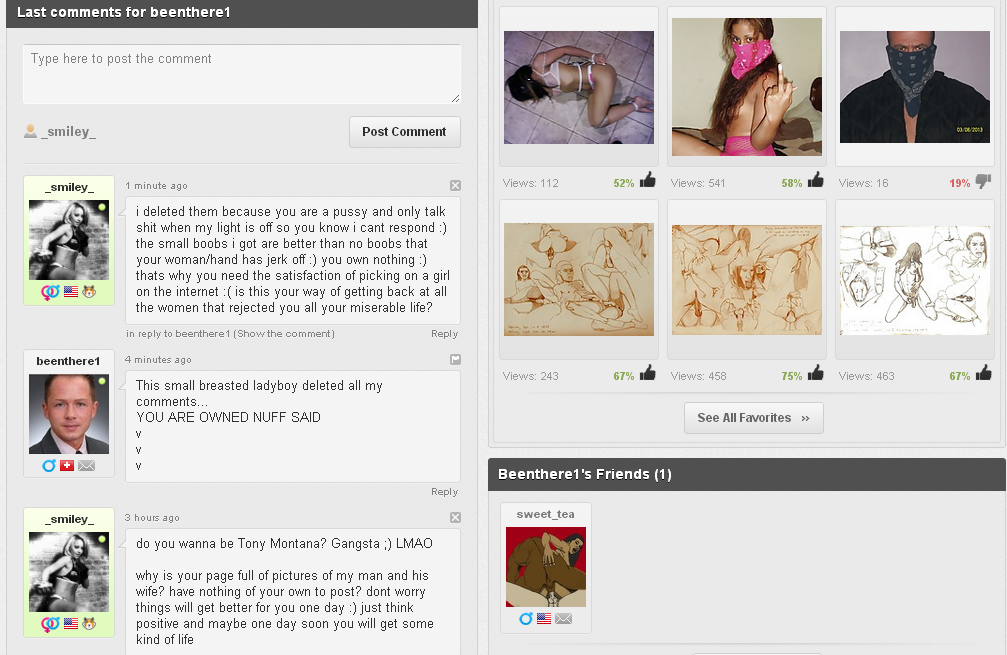Screen dimensions: 1007x655
Task: Click thumbs up icon beside 75% rating
Action: click(x=816, y=372)
